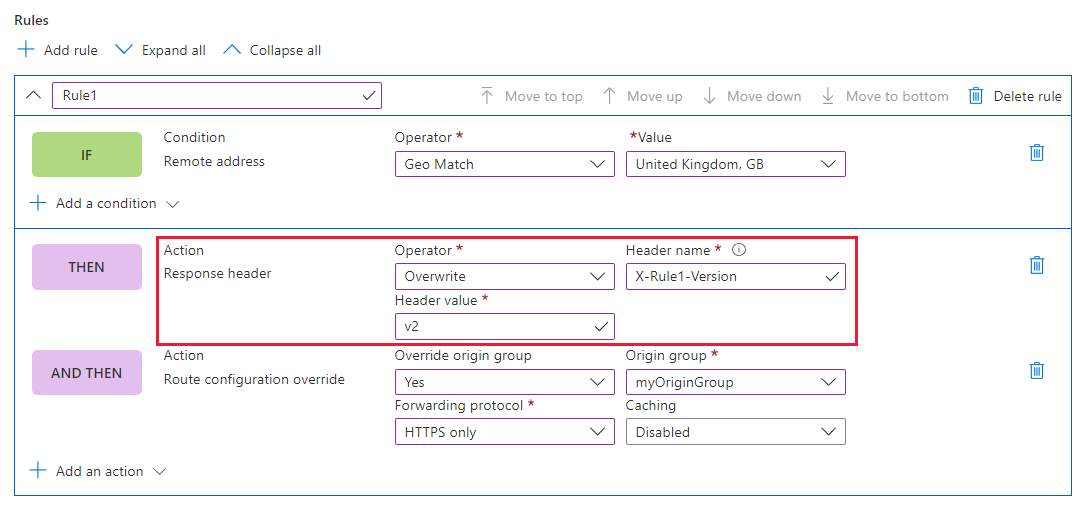Edit the v2 header value field

[x=505, y=326]
